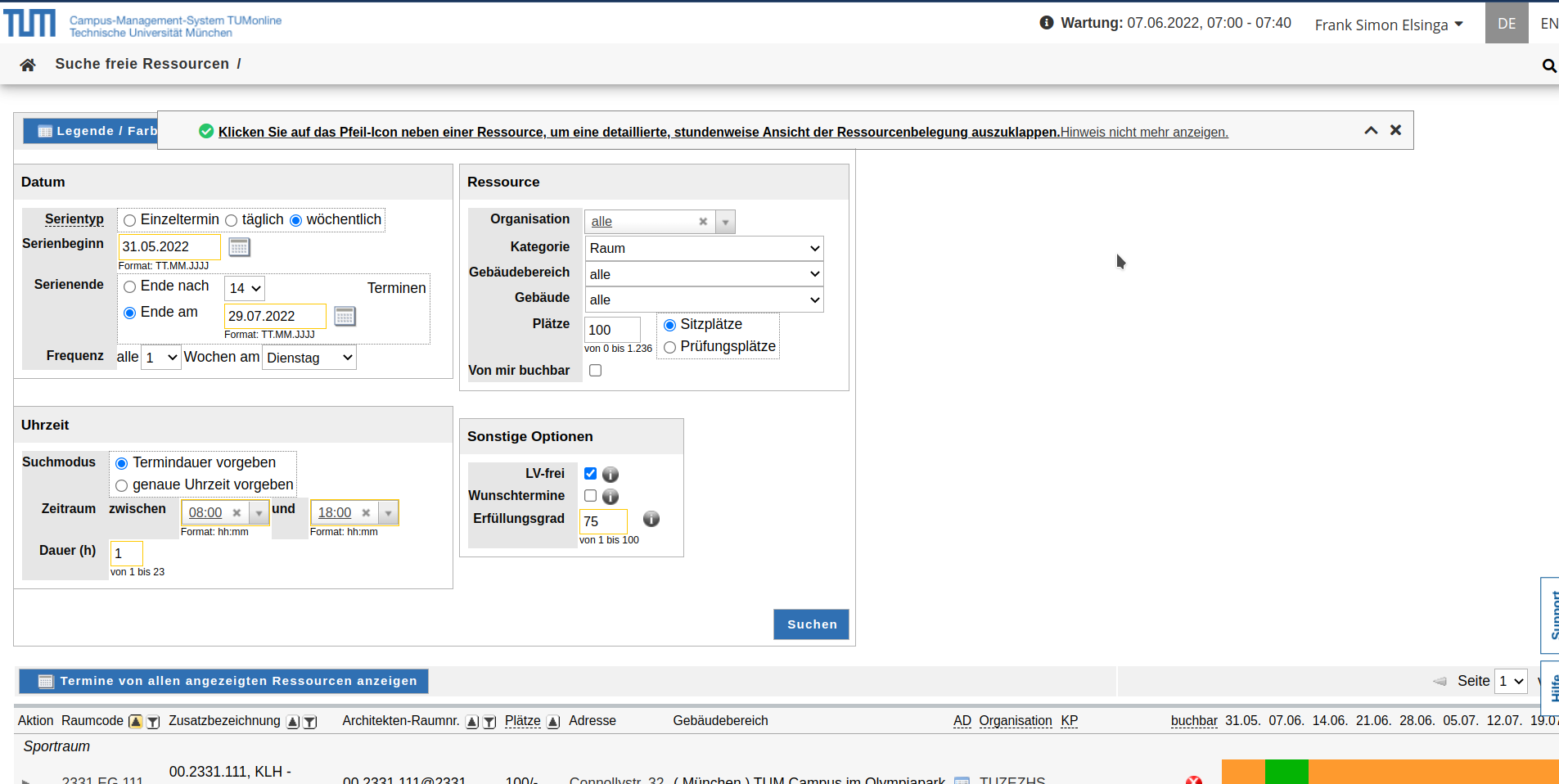Image resolution: width=1559 pixels, height=784 pixels.
Task: Click the orange 31.05. block in first row
Action: click(x=1243, y=772)
